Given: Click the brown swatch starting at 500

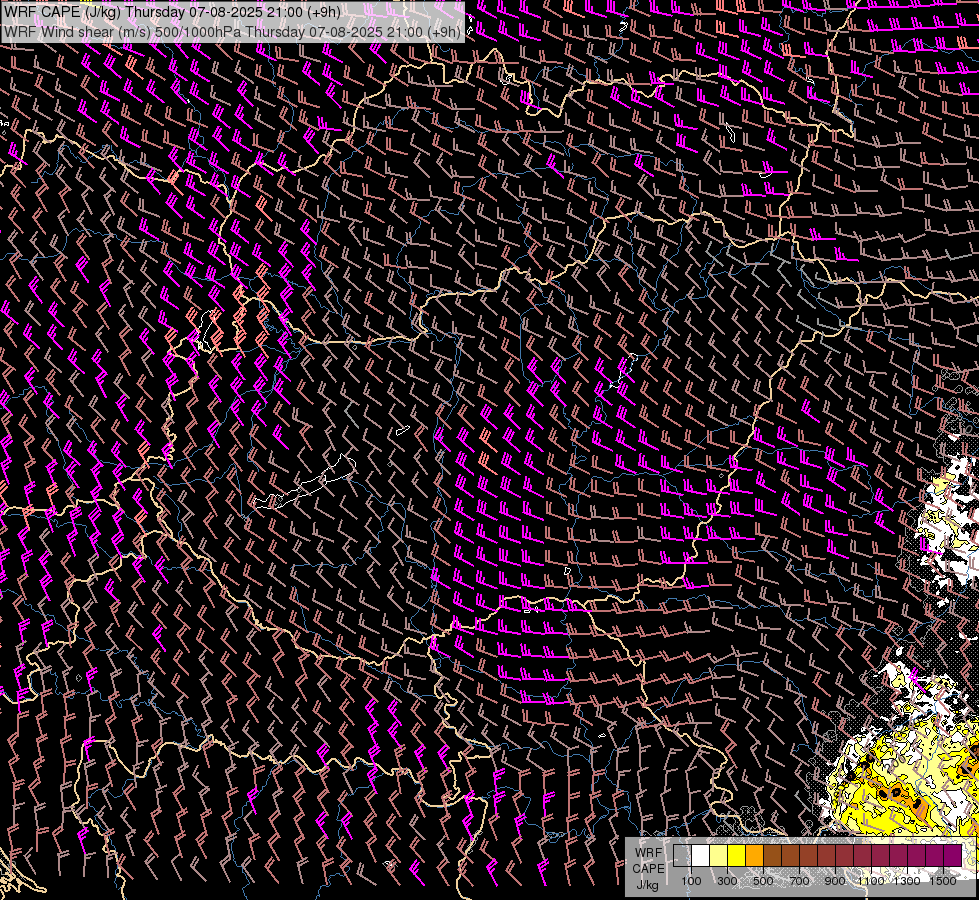Looking at the screenshot, I should click(x=772, y=856).
